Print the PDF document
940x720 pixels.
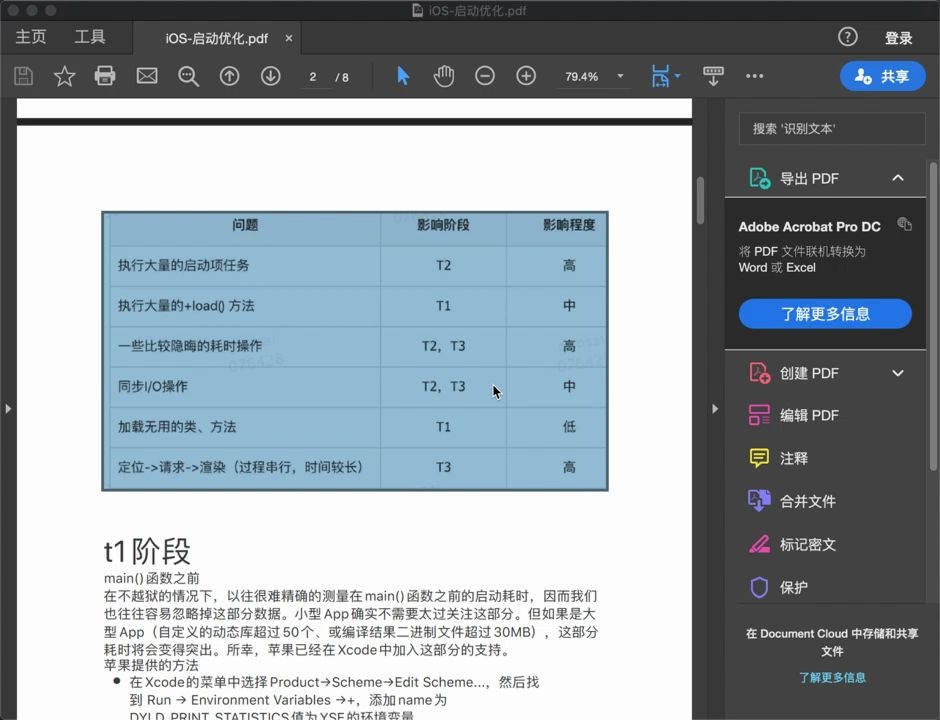105,75
